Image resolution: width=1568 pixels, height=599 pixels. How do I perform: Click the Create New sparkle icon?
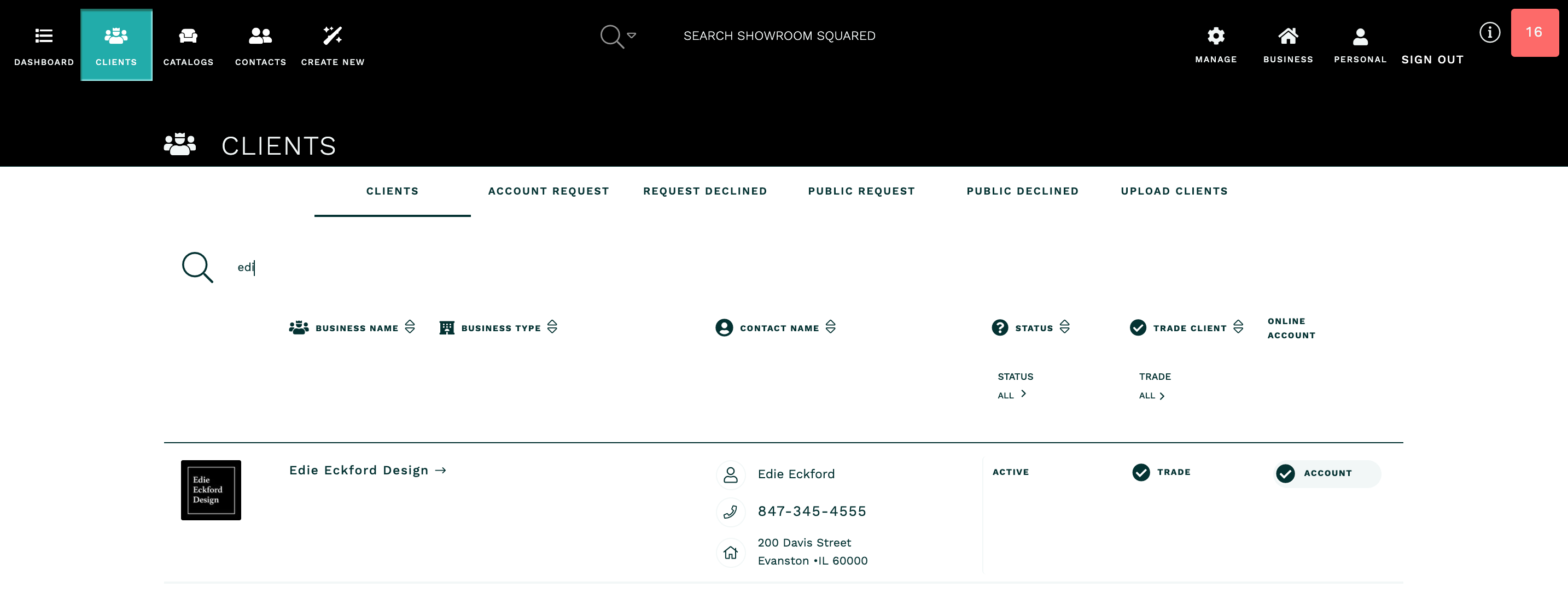coord(332,37)
